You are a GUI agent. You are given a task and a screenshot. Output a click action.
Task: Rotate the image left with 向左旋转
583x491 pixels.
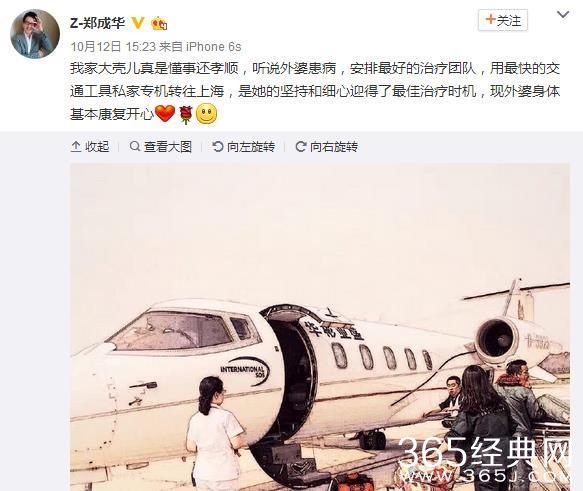coord(244,147)
